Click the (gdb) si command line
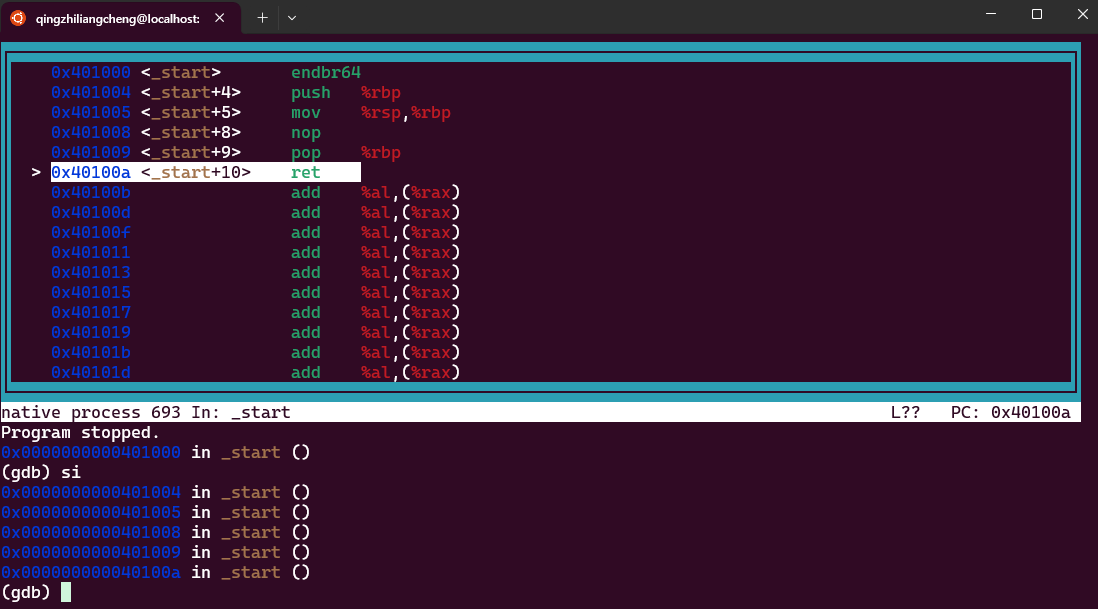 tap(41, 472)
